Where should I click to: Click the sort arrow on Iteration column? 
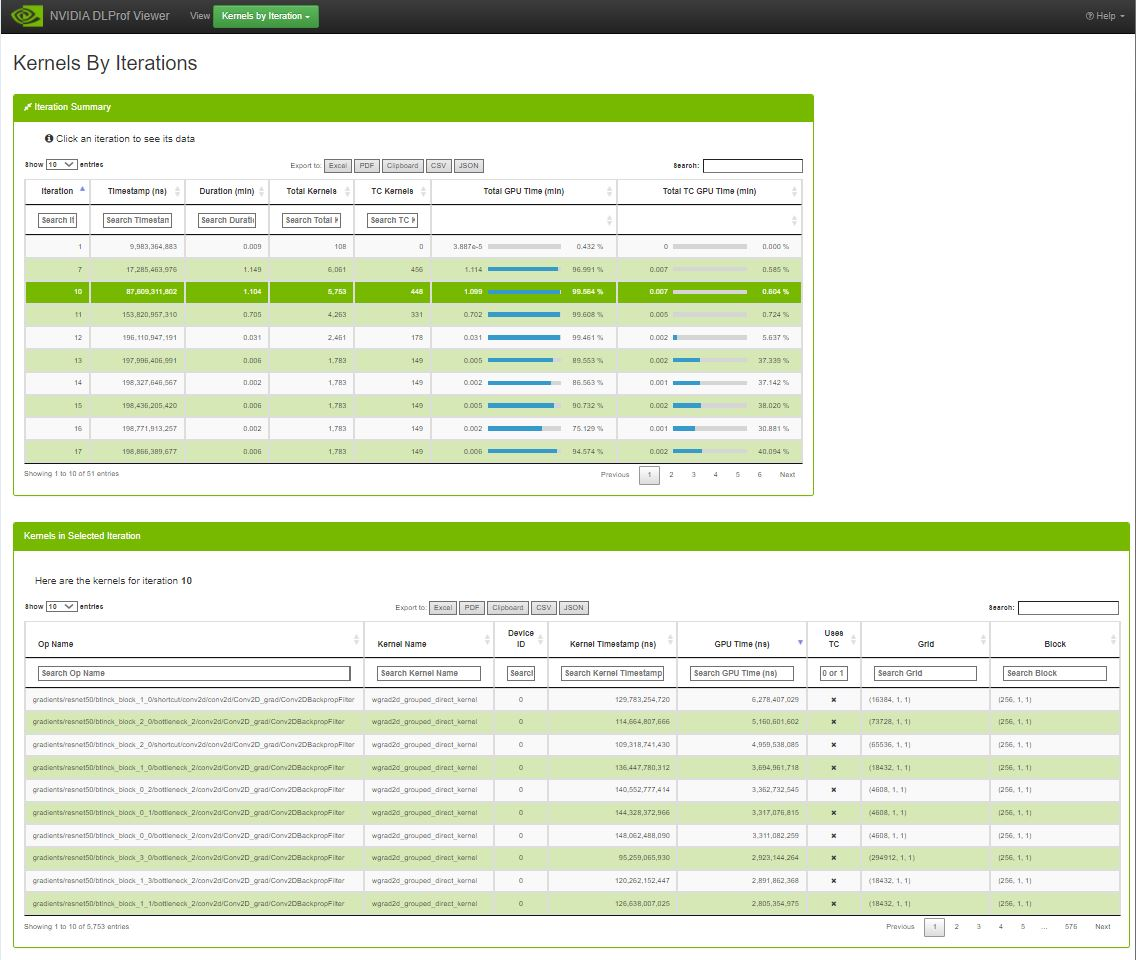(82, 190)
